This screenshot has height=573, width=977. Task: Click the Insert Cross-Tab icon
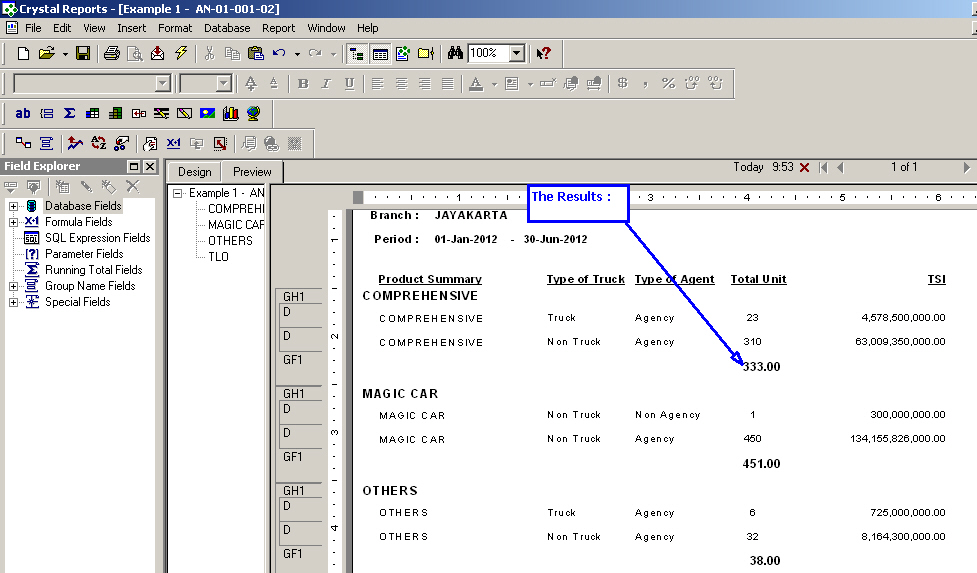[x=92, y=113]
